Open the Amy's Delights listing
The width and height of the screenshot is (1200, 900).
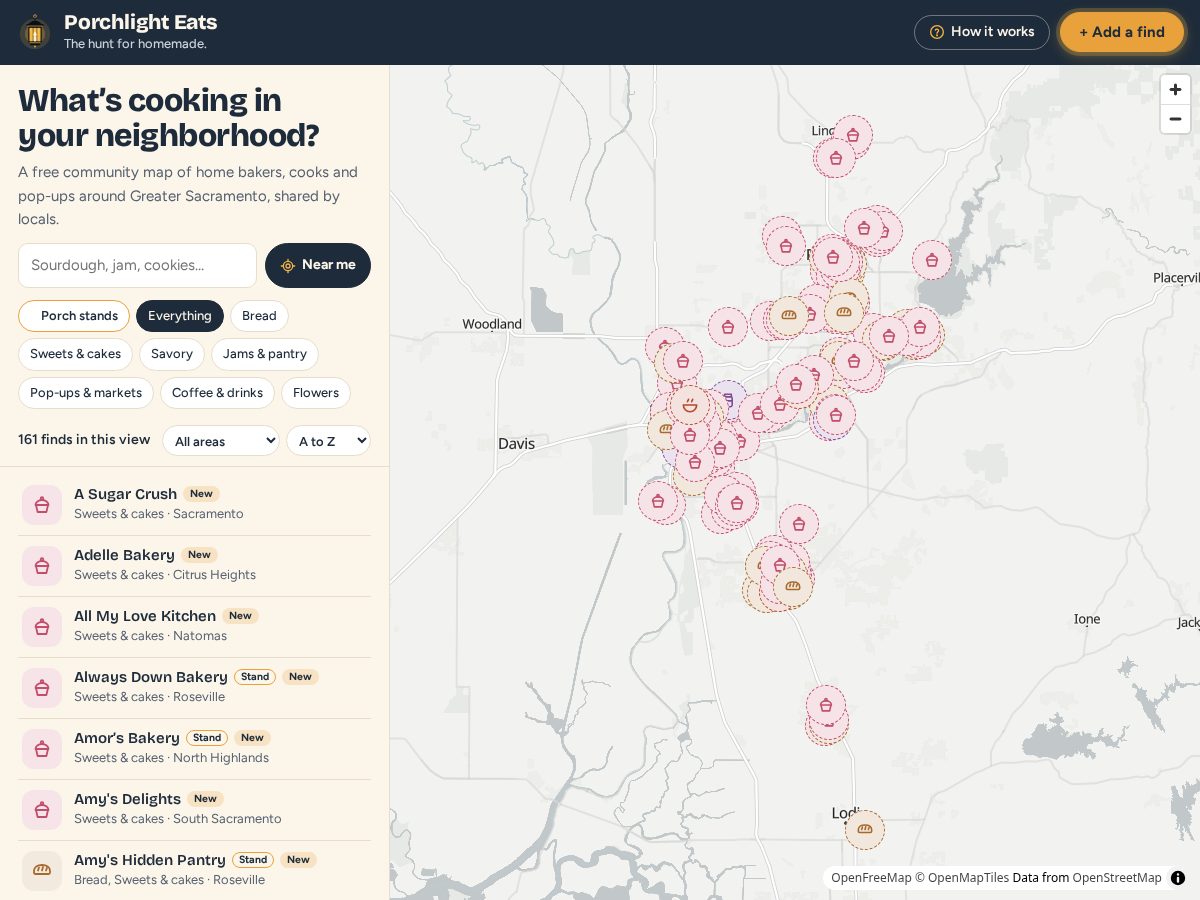coord(194,809)
